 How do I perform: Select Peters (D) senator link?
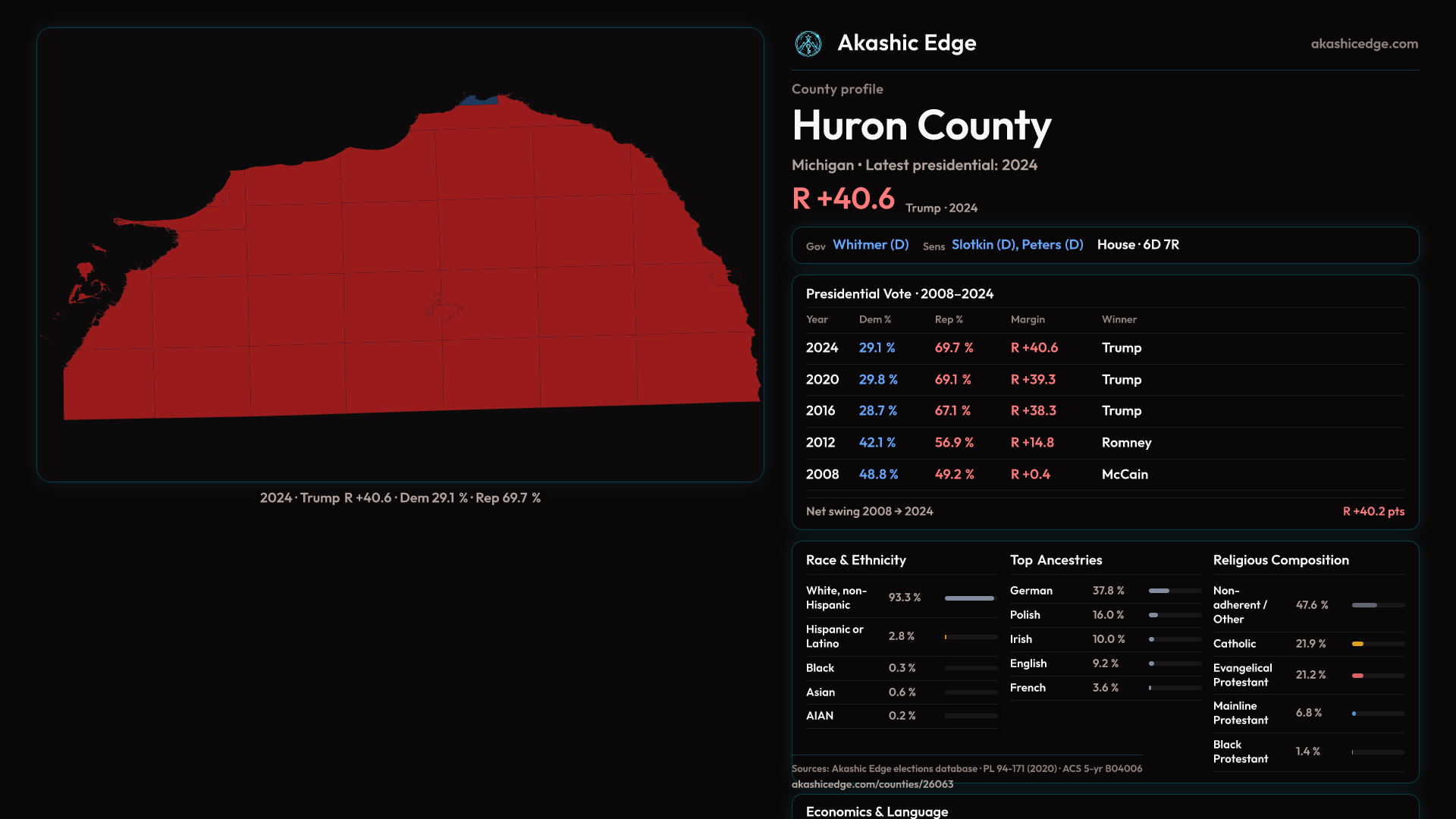(1052, 245)
